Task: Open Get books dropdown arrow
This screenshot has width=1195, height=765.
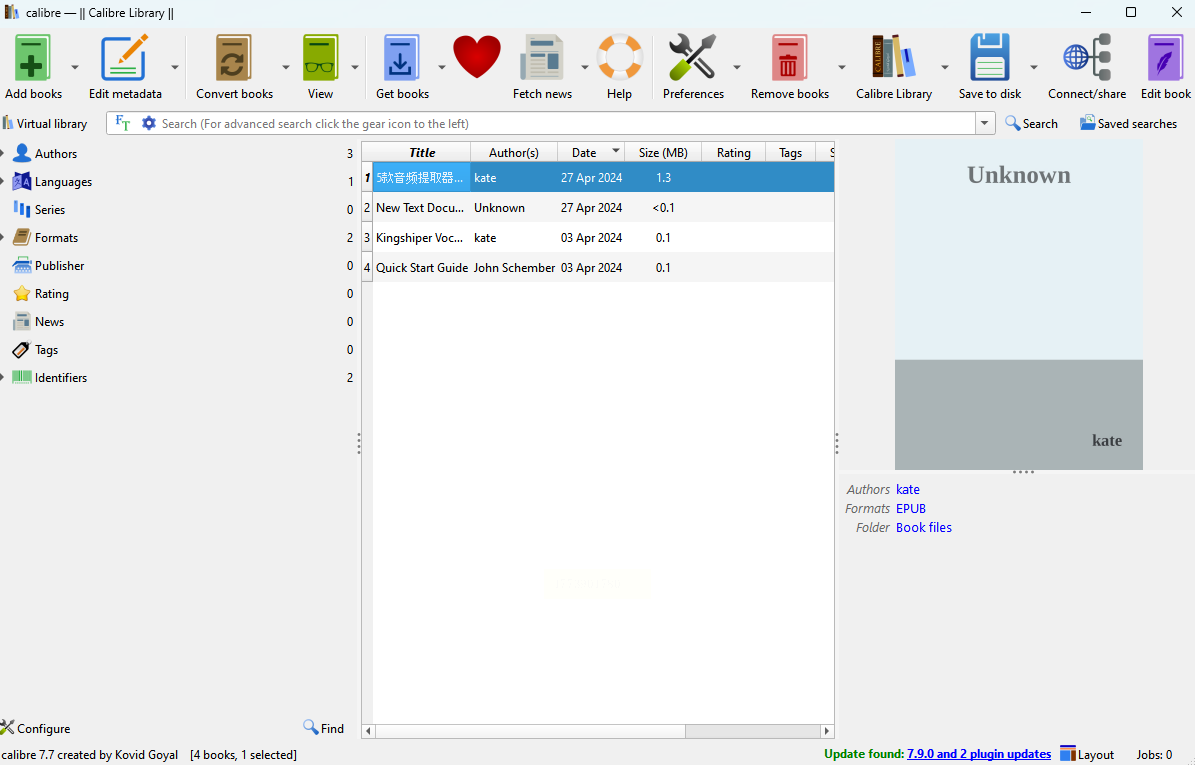Action: [441, 67]
